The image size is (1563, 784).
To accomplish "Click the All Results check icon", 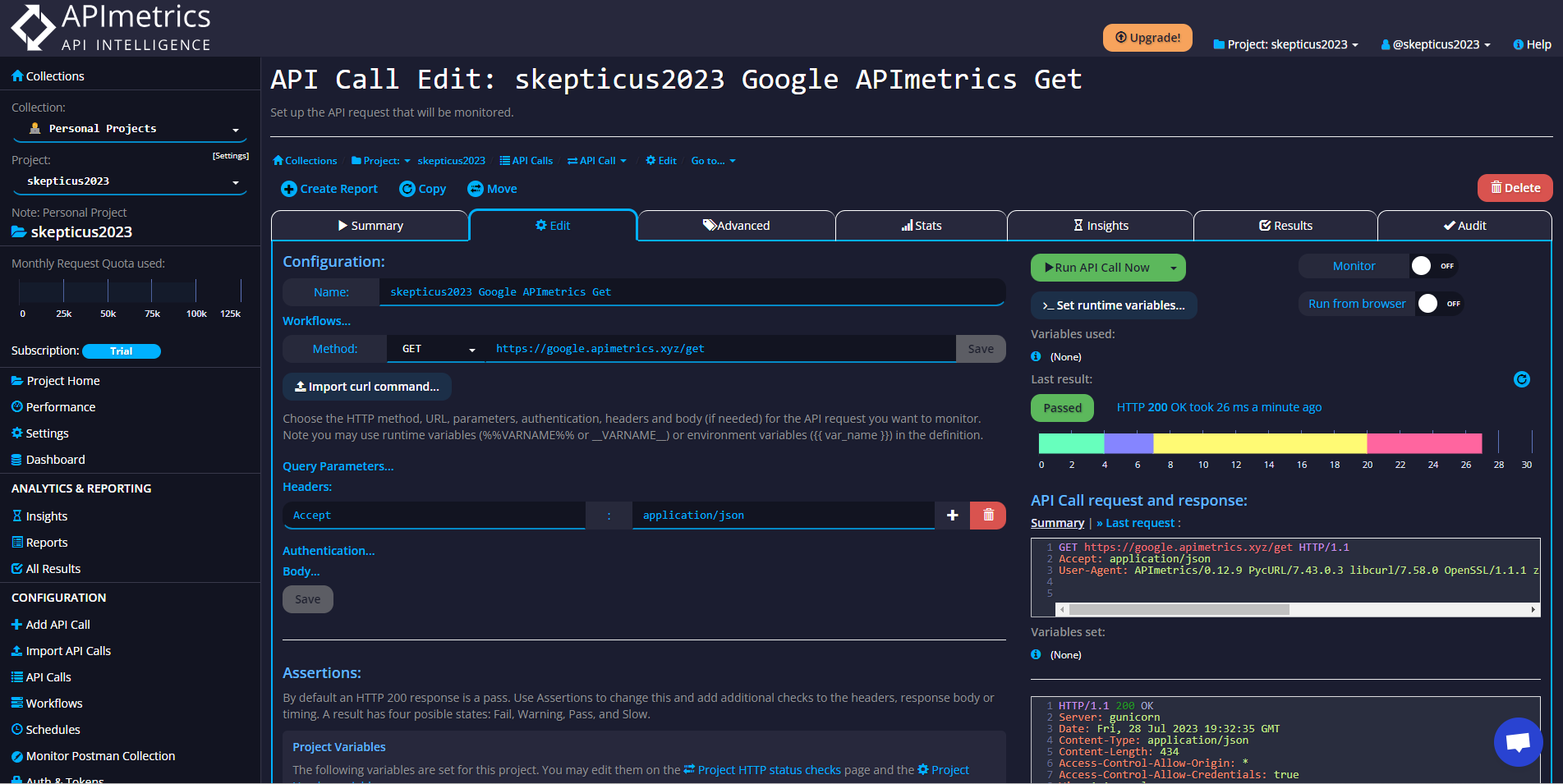I will 17,568.
